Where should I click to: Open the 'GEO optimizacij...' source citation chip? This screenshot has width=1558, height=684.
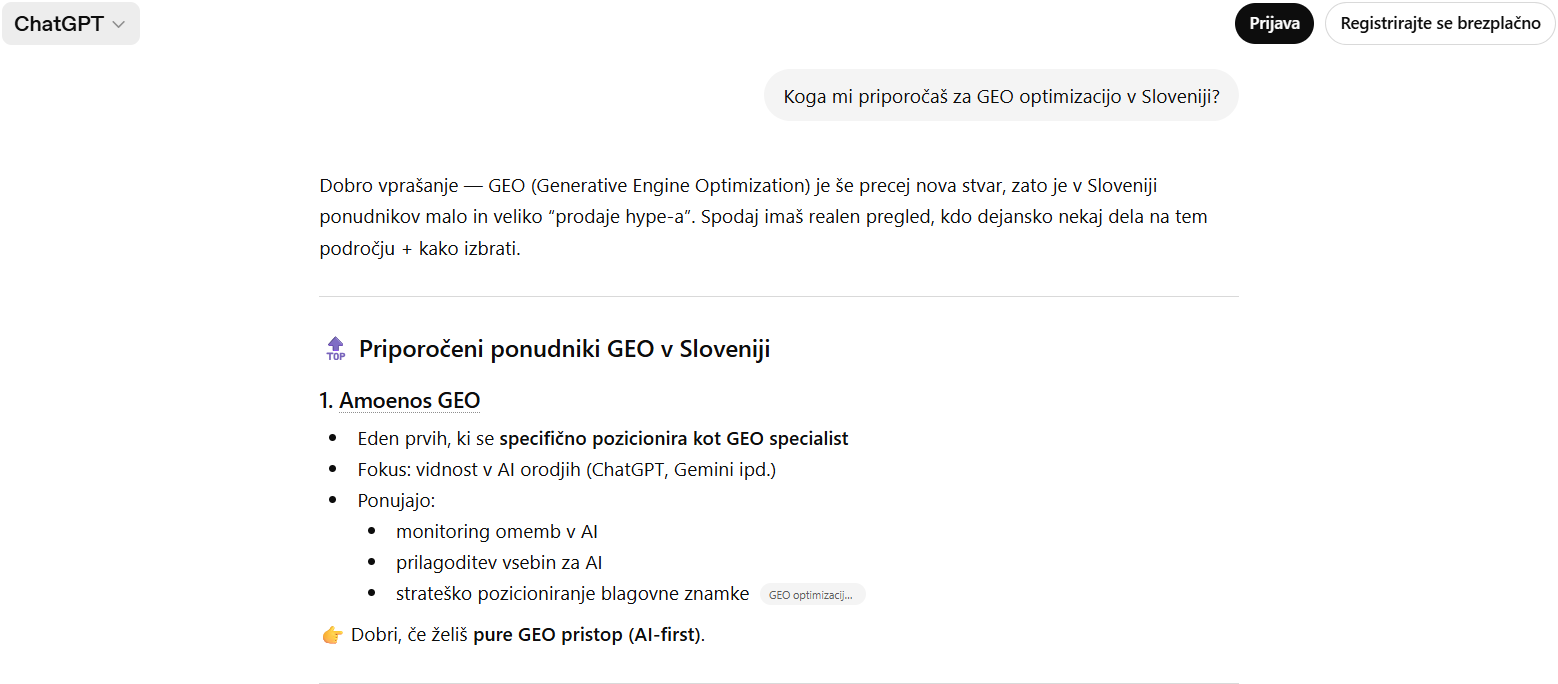pos(812,593)
